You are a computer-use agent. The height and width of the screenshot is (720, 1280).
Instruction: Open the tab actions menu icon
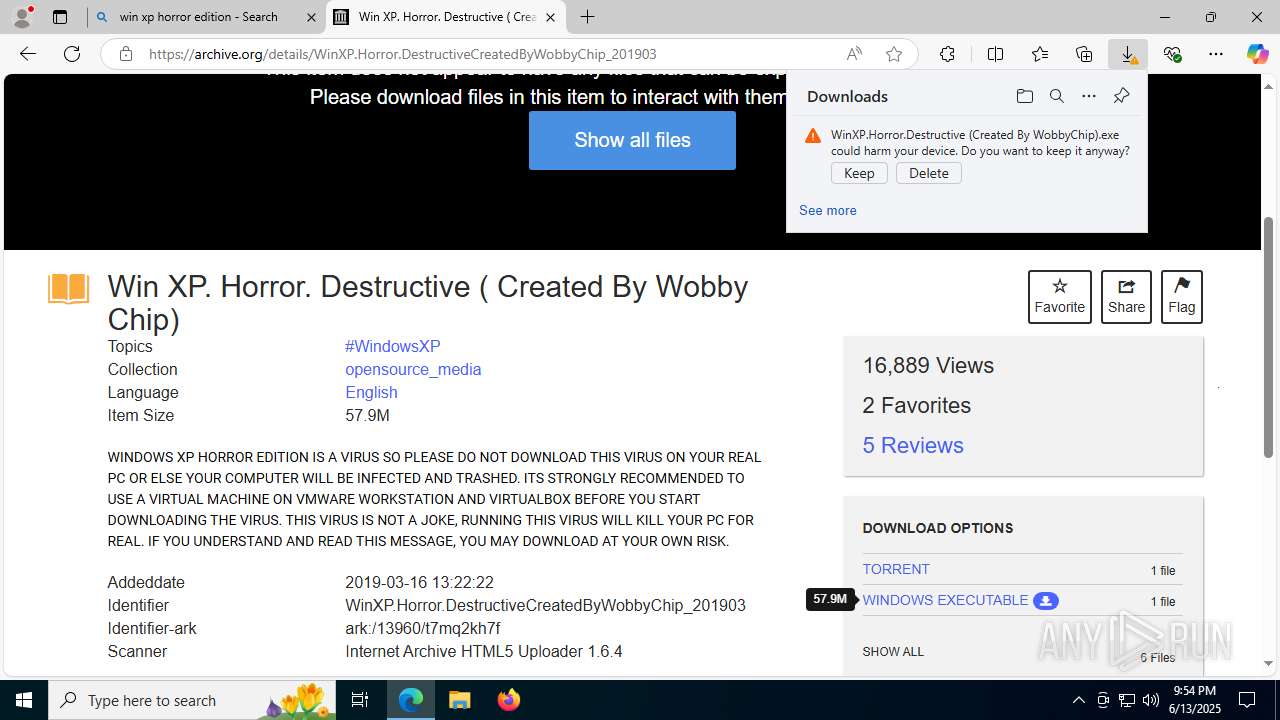[60, 17]
